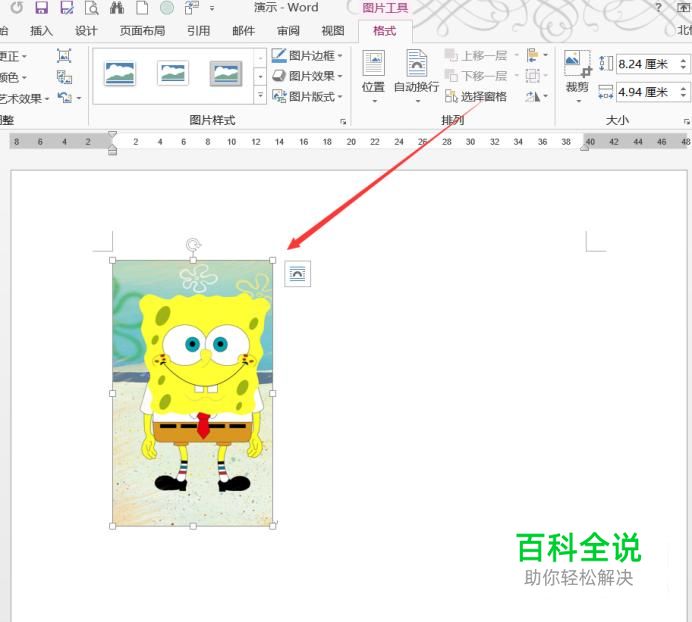Click the Save disk icon

pos(41,8)
